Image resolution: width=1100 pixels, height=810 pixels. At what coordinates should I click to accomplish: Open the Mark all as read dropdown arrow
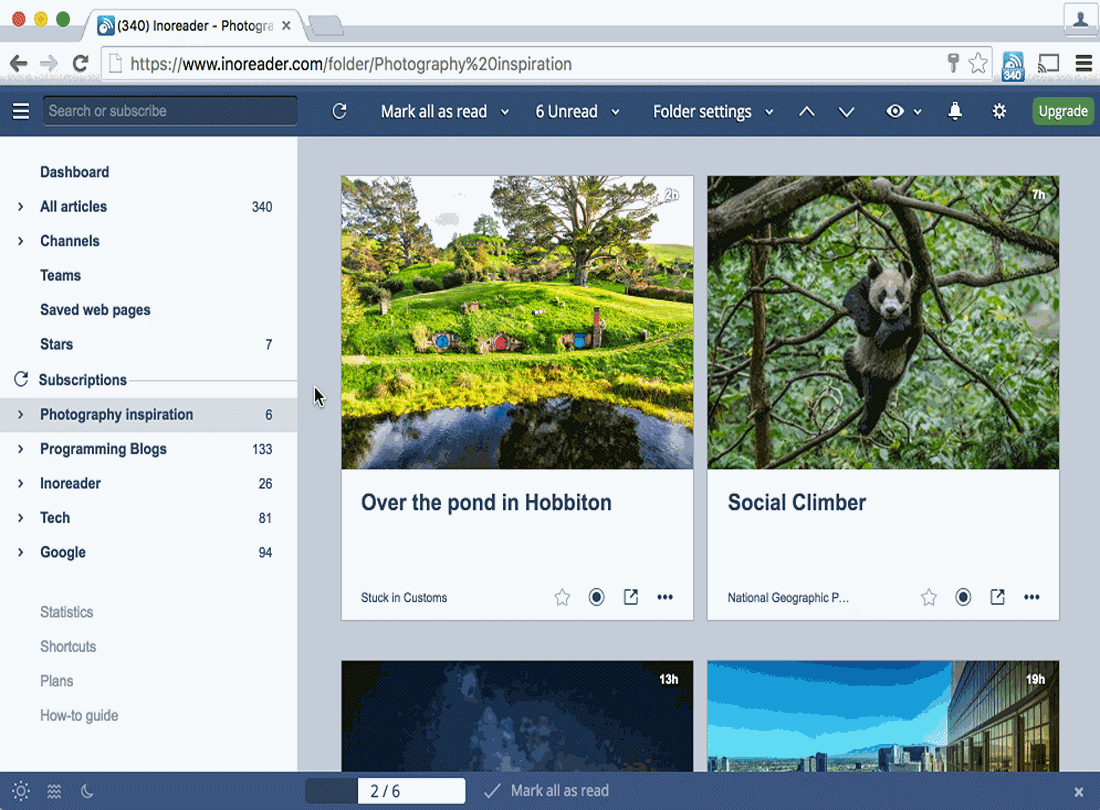click(x=504, y=112)
